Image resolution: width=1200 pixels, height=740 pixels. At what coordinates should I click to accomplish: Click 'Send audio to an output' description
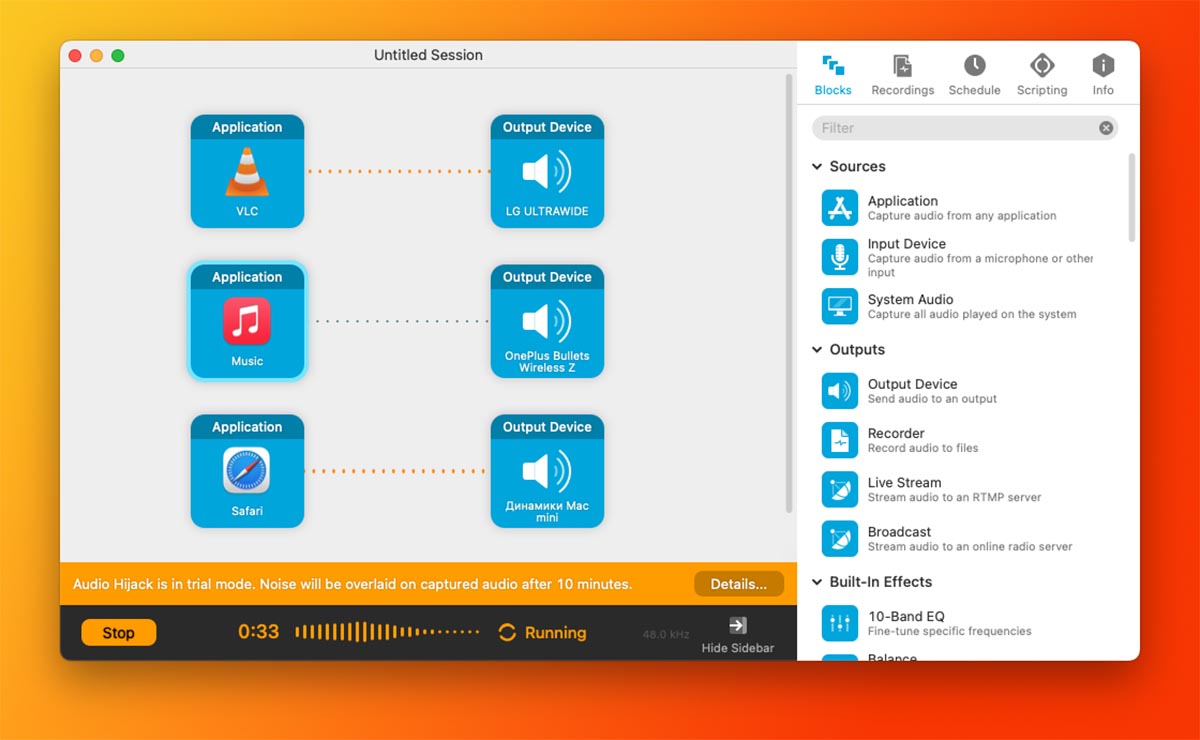coord(932,399)
